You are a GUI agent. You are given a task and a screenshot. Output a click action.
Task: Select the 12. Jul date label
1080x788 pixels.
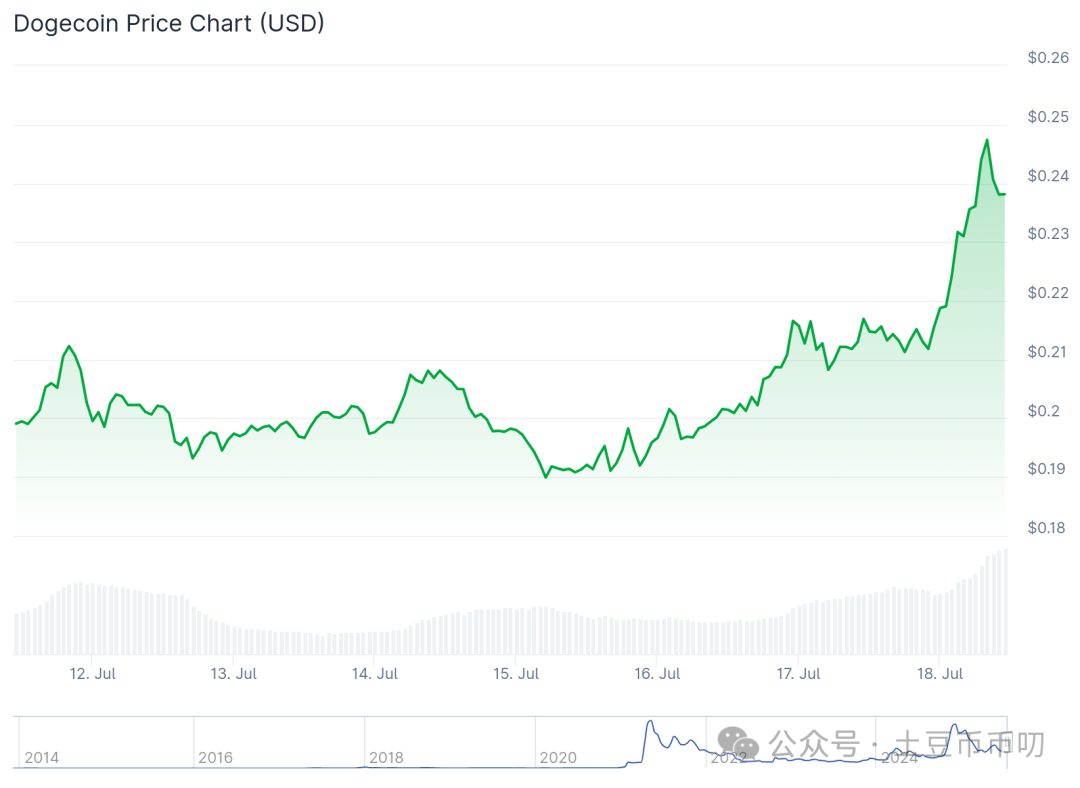[92, 674]
